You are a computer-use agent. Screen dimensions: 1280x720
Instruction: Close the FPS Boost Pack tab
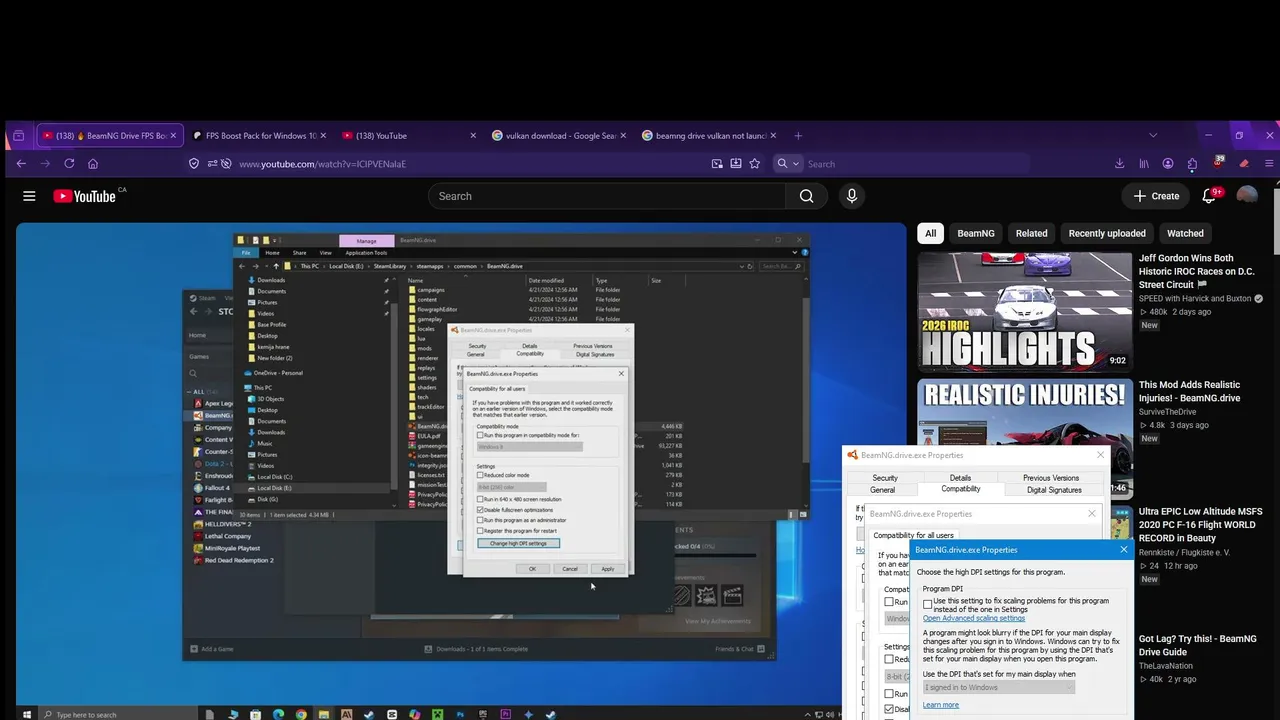coord(324,136)
